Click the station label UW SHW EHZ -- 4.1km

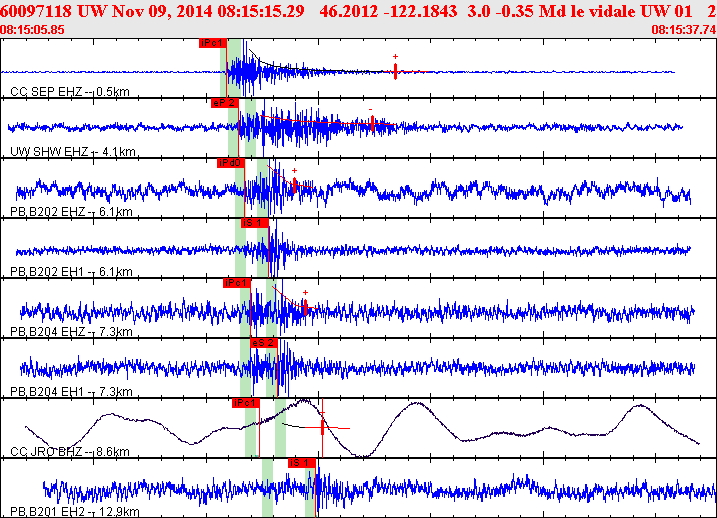(73, 152)
